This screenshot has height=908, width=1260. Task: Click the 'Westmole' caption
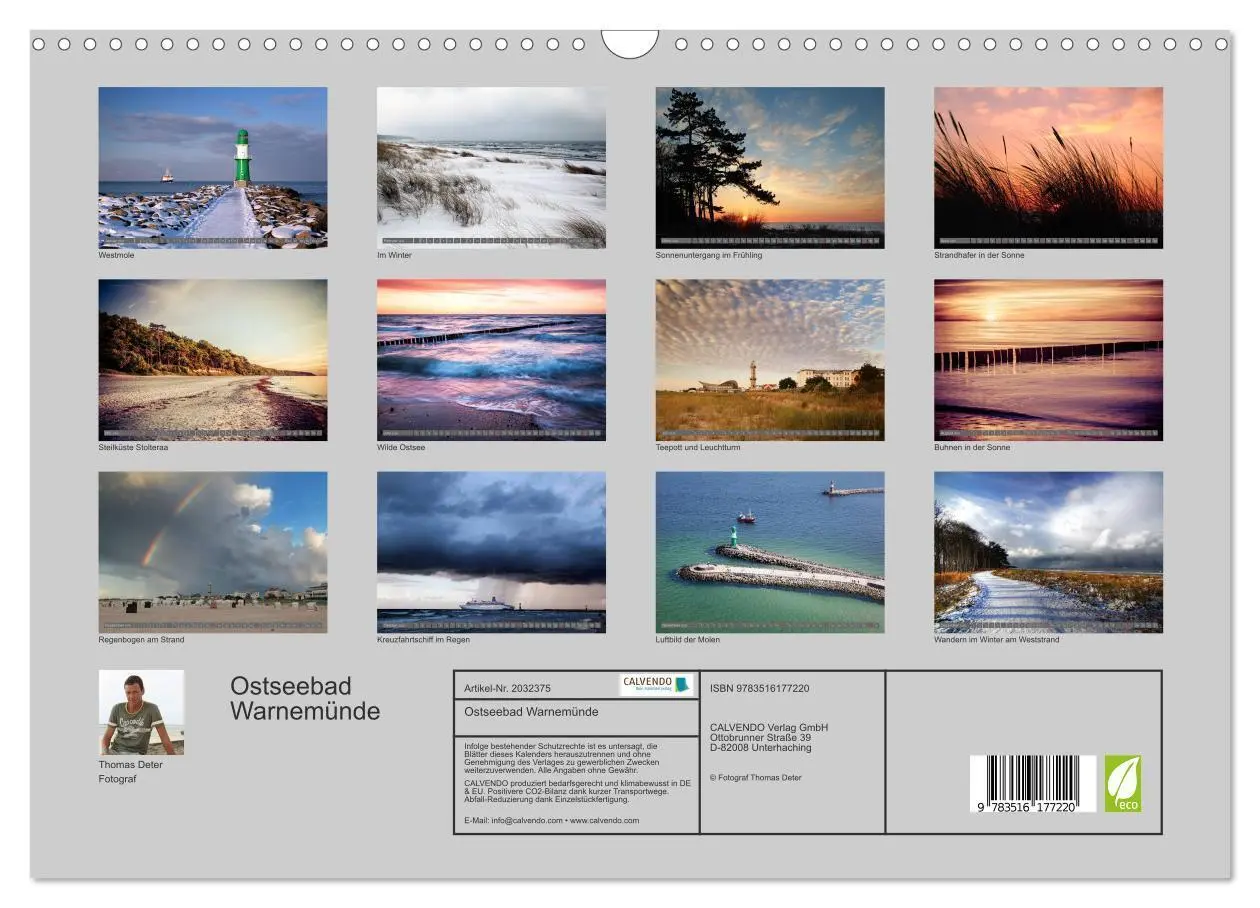click(x=116, y=255)
